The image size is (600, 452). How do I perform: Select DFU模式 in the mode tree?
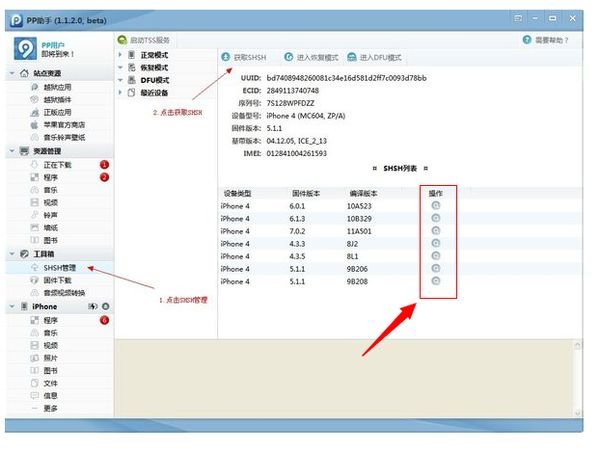pos(154,80)
